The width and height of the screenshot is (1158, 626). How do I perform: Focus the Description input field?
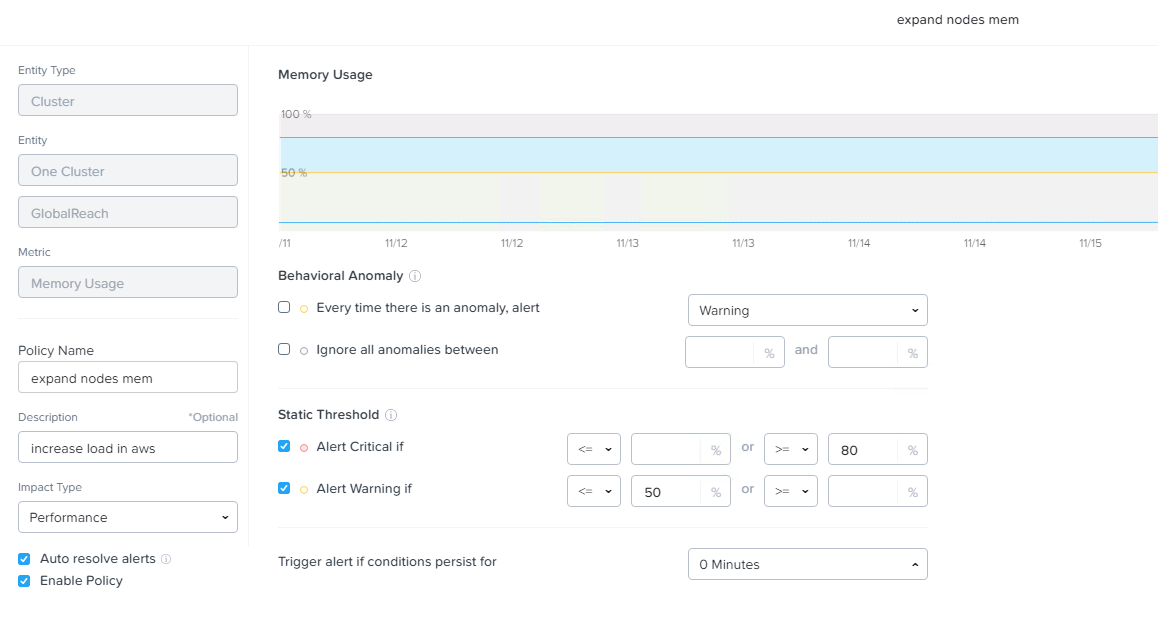coord(128,447)
